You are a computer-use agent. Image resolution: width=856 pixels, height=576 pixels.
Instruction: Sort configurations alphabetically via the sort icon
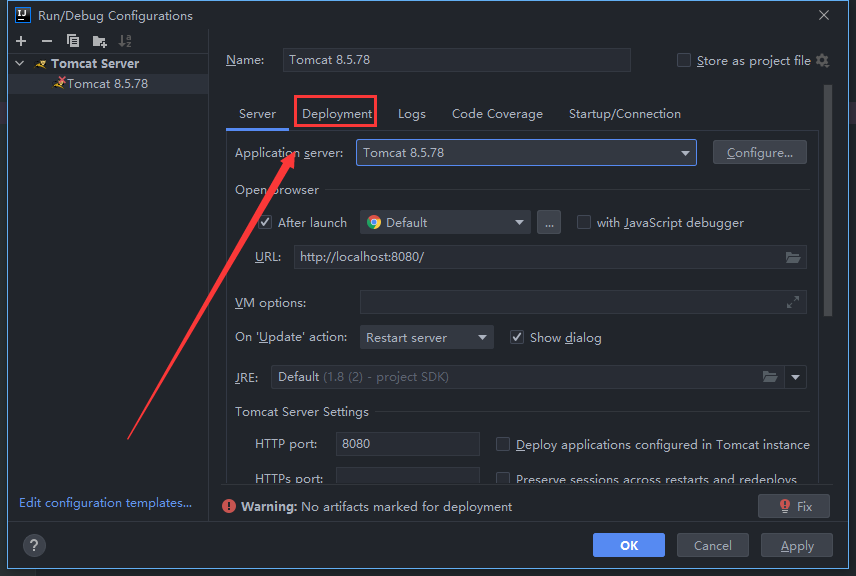pyautogui.click(x=125, y=41)
